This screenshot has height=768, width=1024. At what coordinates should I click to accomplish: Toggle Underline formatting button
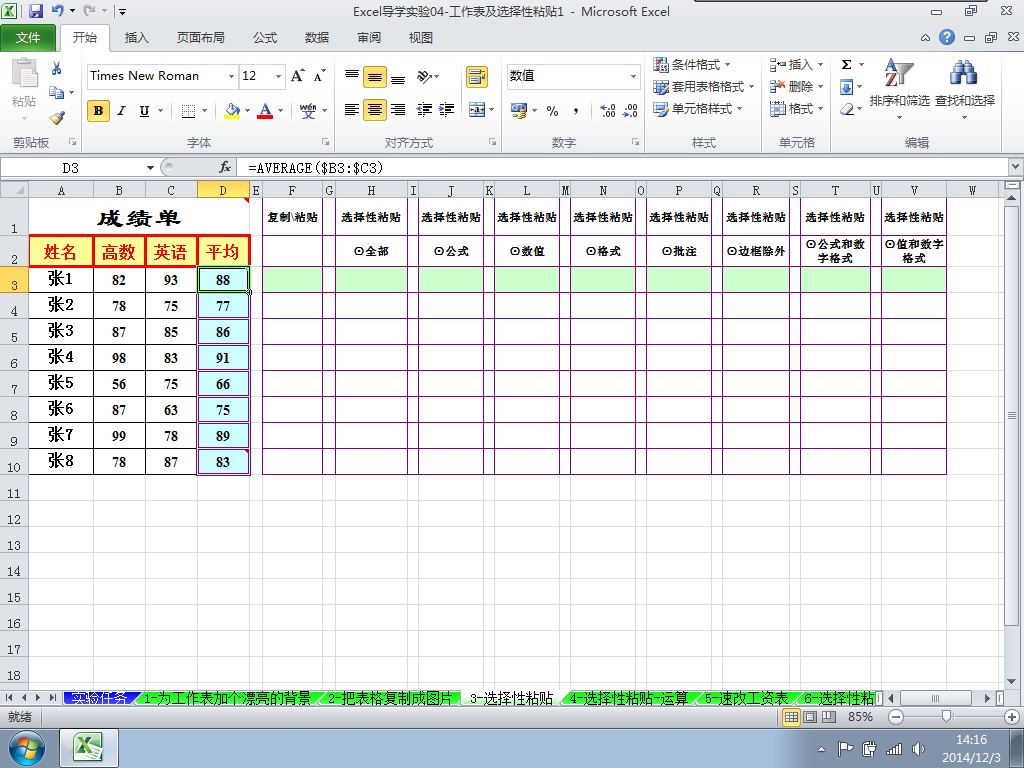click(x=144, y=110)
